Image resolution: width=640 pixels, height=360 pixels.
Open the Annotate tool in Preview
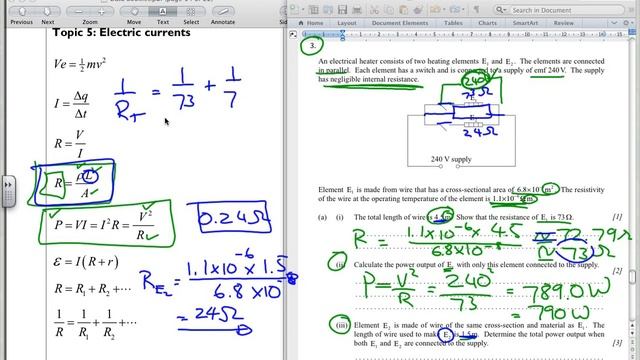(223, 11)
